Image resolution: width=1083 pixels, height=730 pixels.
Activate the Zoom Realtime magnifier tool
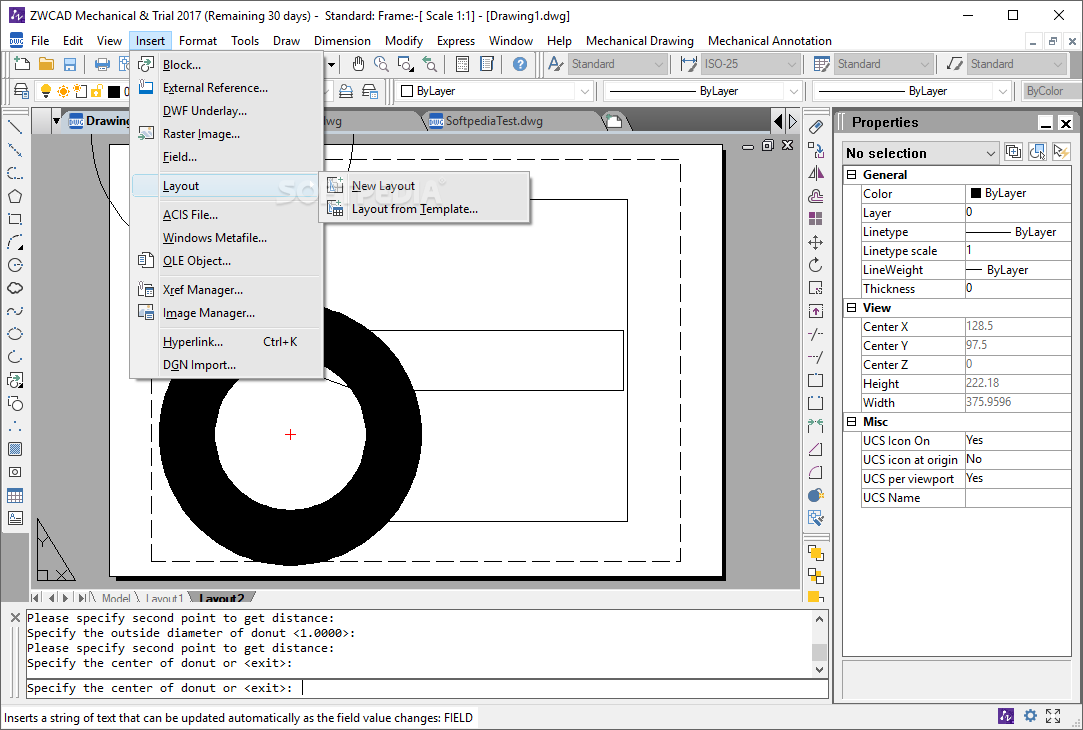tap(381, 64)
